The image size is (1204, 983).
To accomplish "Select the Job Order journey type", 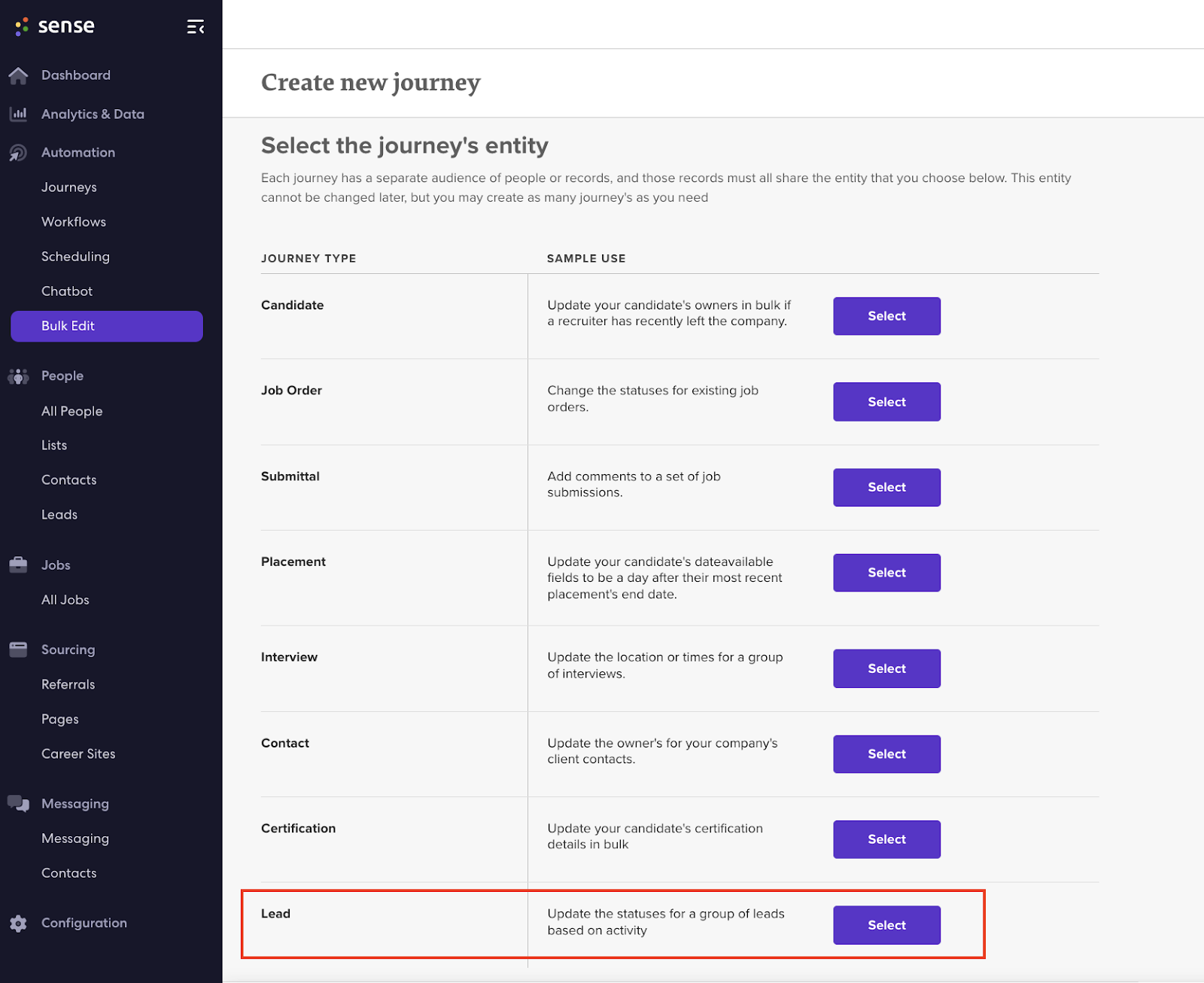I will [x=886, y=402].
